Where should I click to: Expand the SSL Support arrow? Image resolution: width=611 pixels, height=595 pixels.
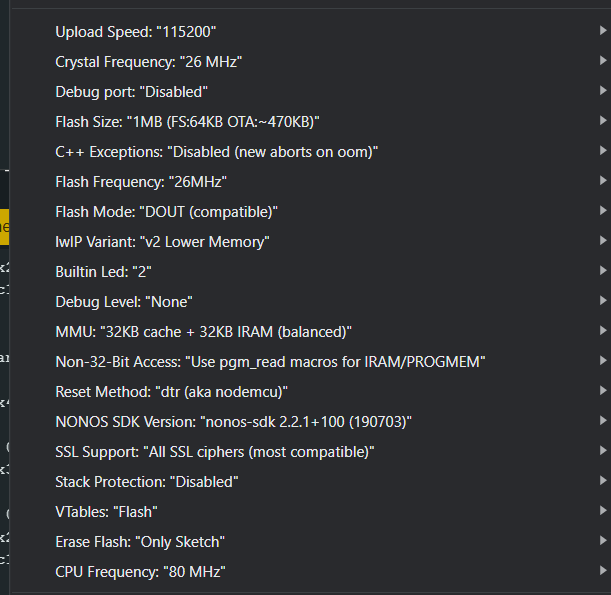[603, 450]
